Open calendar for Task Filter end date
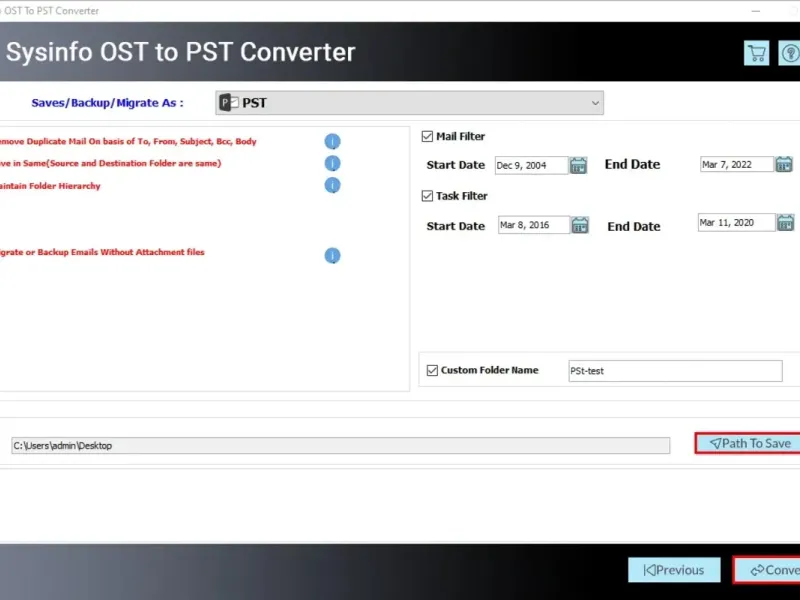The image size is (800, 600). click(x=785, y=222)
